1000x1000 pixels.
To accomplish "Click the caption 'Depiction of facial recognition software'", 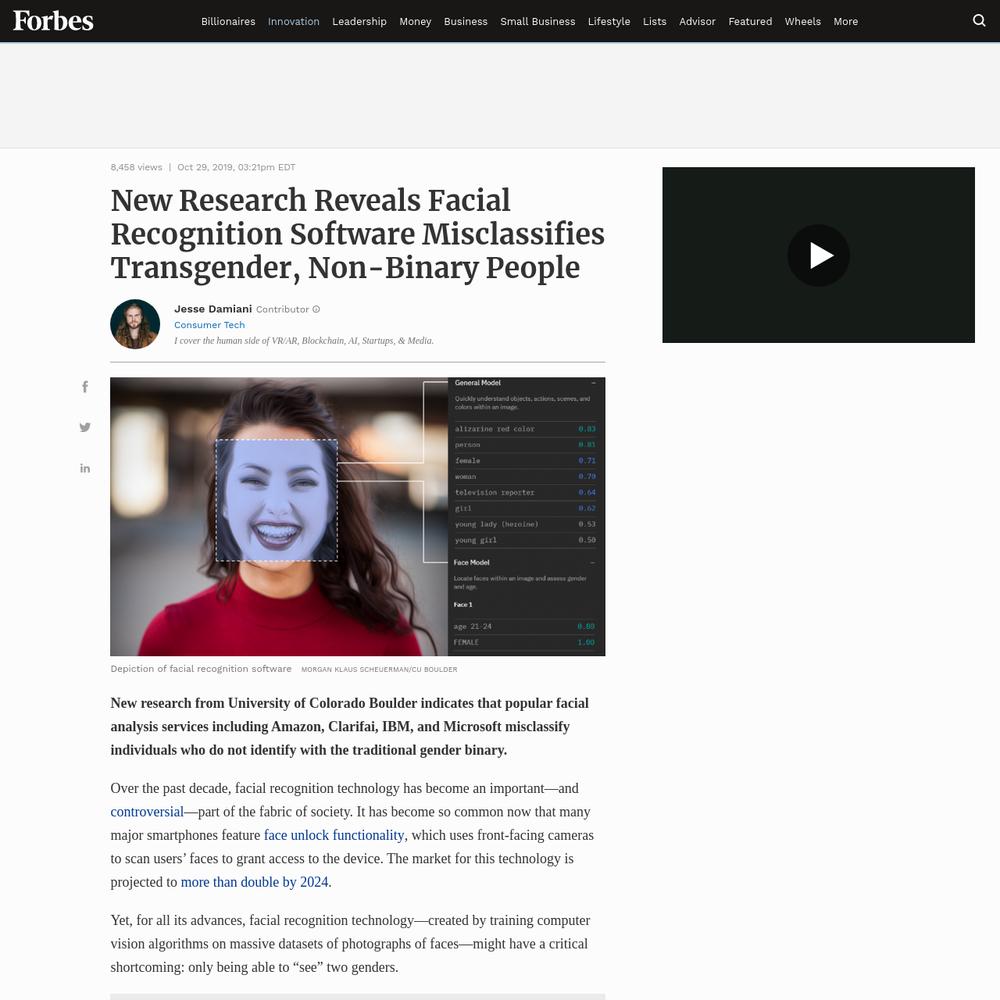I will [x=201, y=668].
